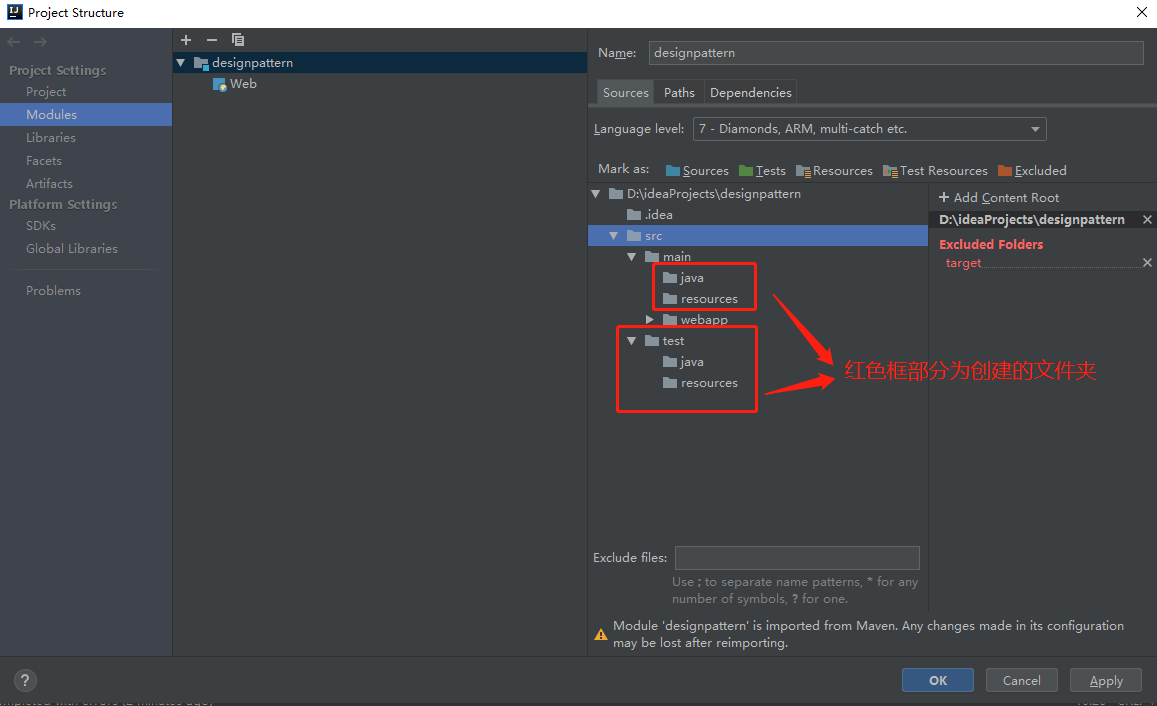Viewport: 1157px width, 706px height.
Task: Switch to the Sources tab
Action: click(x=625, y=92)
